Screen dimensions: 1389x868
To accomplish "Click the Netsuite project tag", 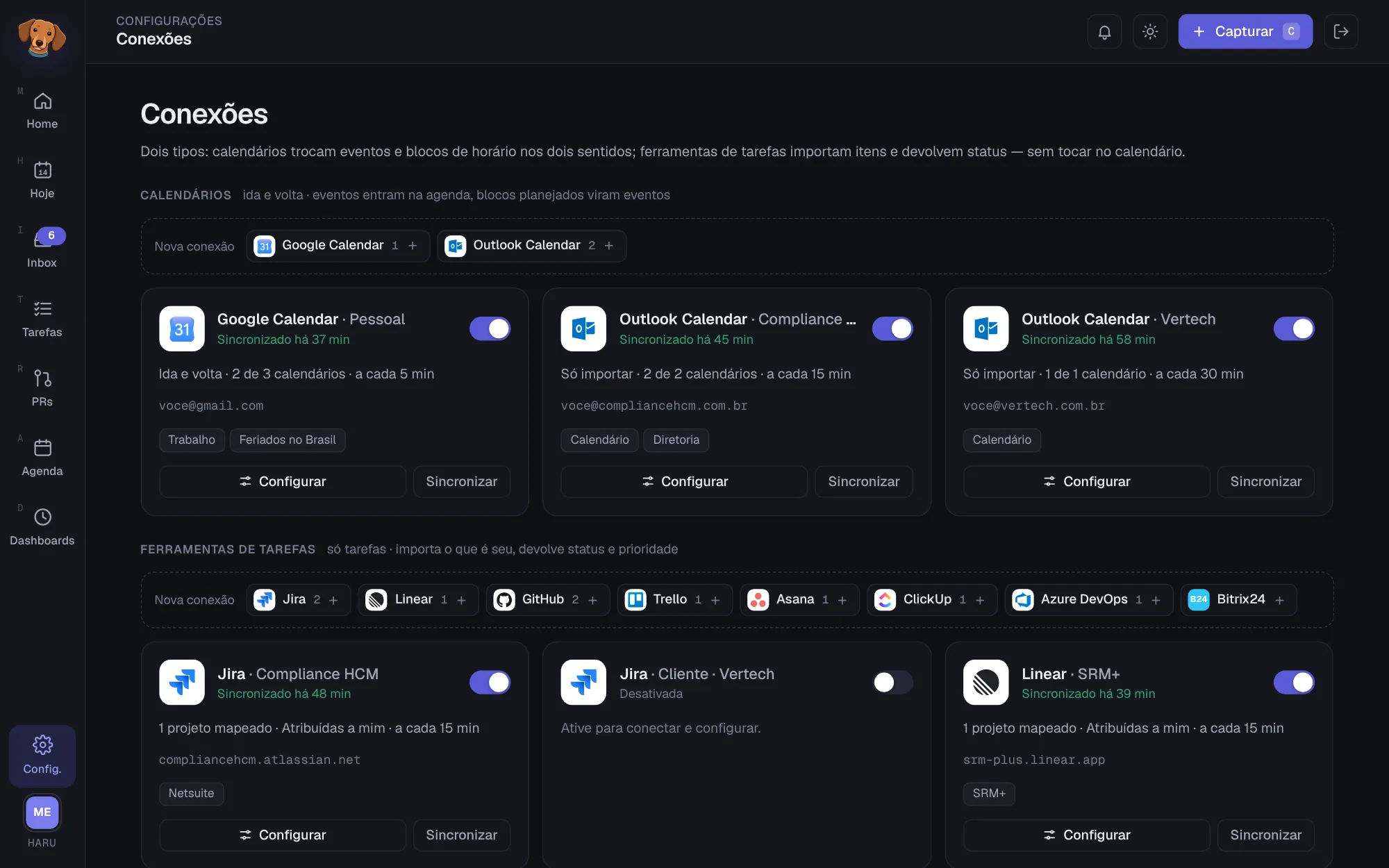I will (191, 793).
